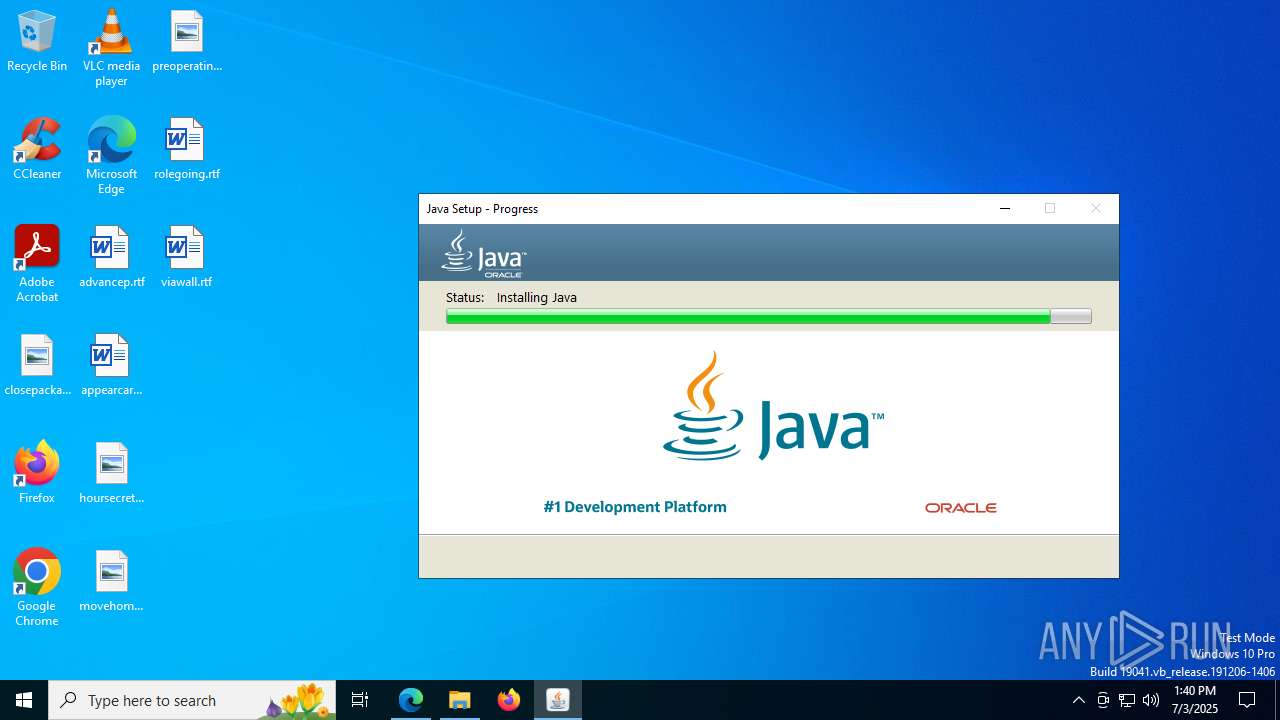Open the Recycle Bin desktop icon
The width and height of the screenshot is (1280, 720).
[x=37, y=41]
